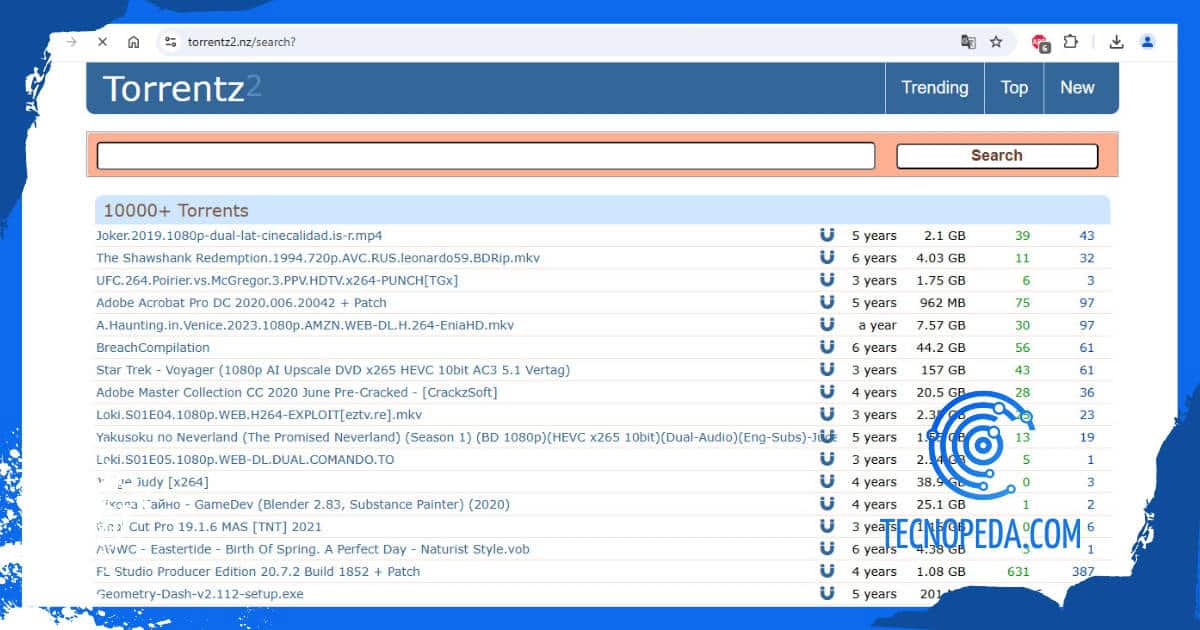This screenshot has height=630, width=1200.
Task: Click magnet icon for GameDev Blender 2.83 row
Action: (827, 504)
